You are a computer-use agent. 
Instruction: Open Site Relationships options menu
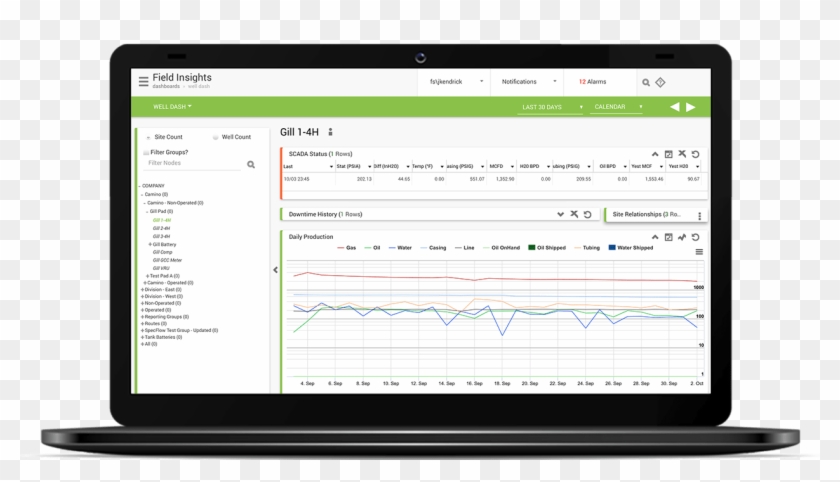coord(699,215)
